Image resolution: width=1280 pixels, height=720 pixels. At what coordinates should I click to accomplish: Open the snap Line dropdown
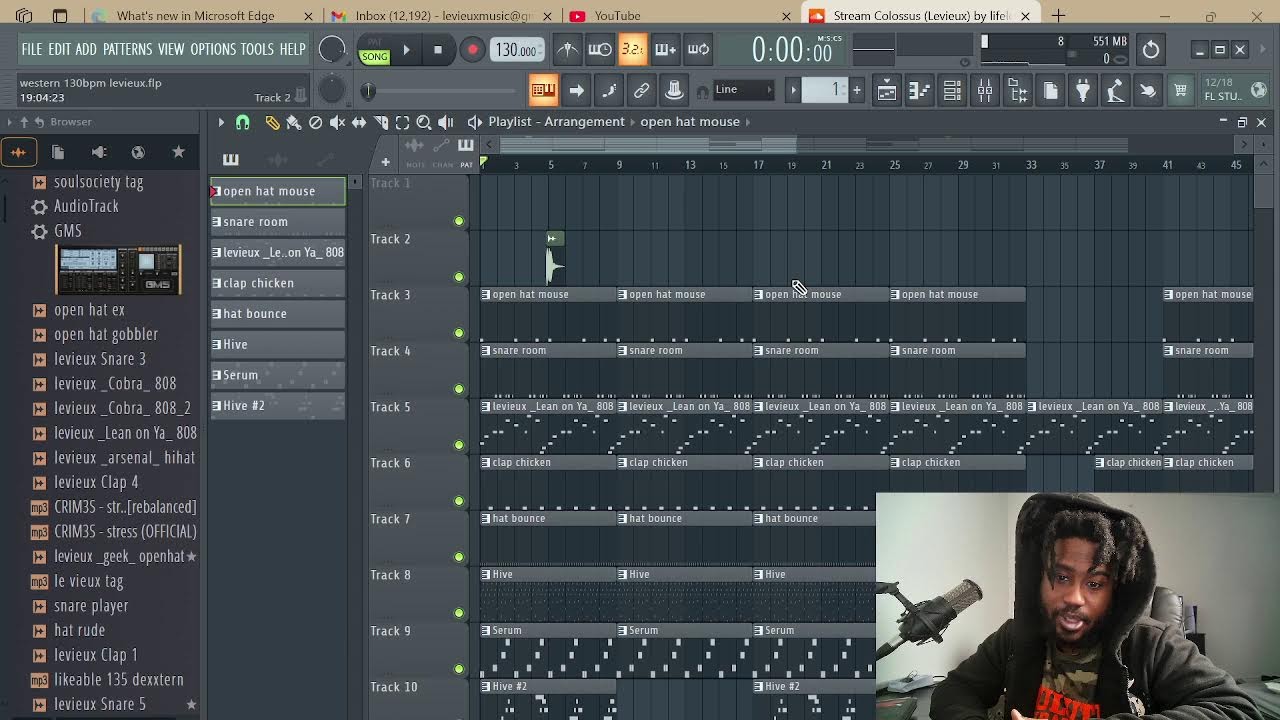pyautogui.click(x=742, y=90)
